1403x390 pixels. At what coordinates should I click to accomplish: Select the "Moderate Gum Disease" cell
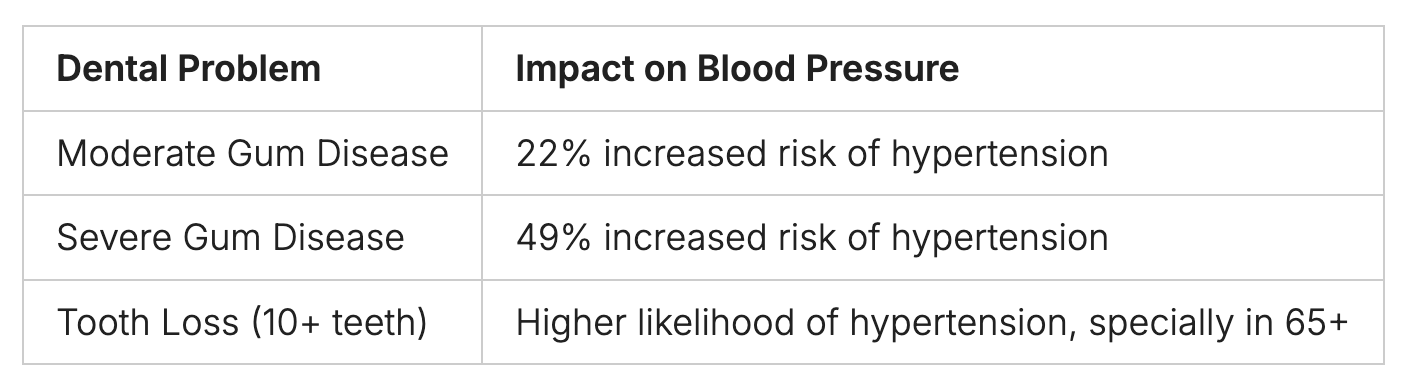point(252,153)
